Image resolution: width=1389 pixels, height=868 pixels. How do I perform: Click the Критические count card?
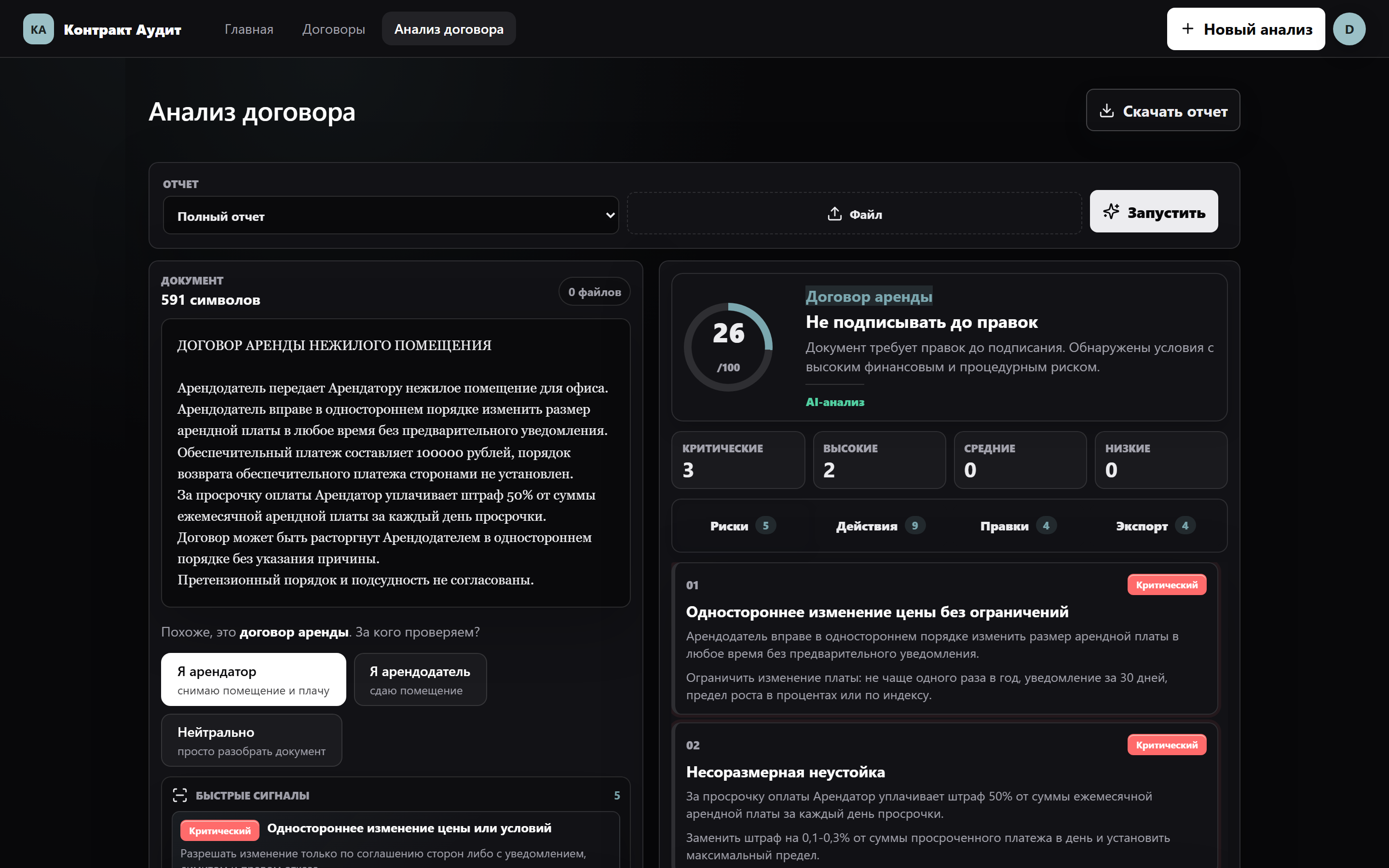coord(738,460)
